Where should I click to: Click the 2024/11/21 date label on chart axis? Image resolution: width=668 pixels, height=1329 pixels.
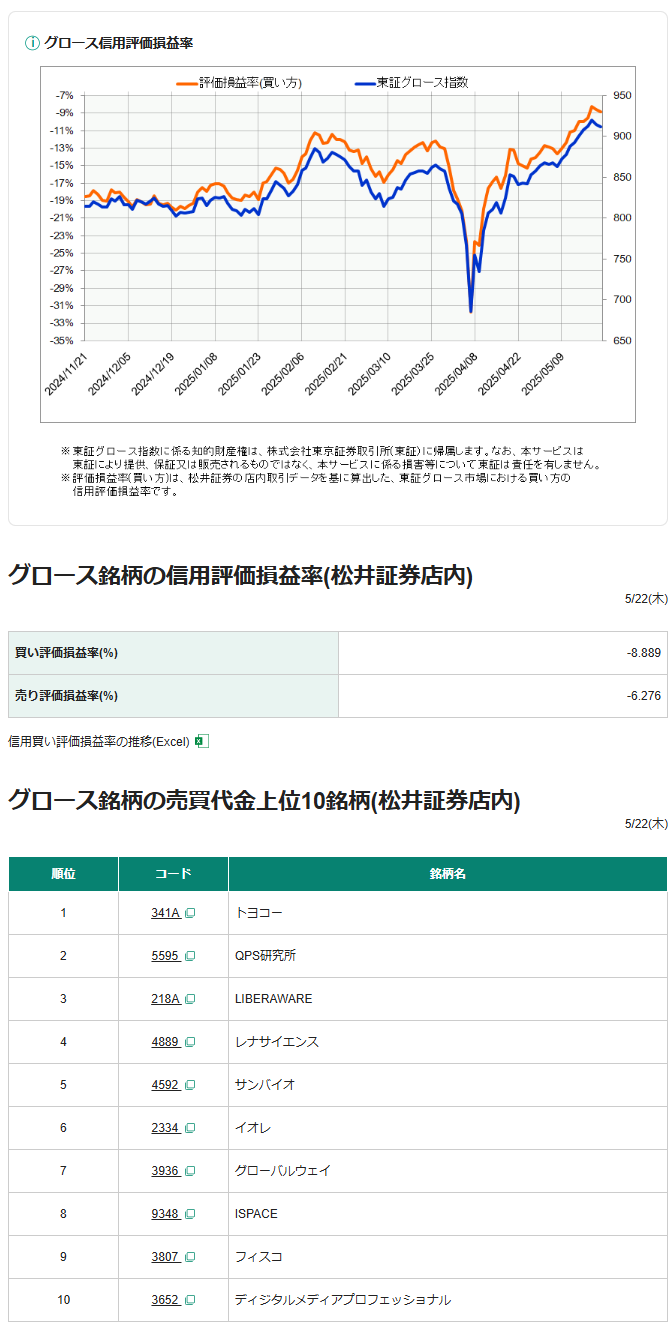(67, 373)
